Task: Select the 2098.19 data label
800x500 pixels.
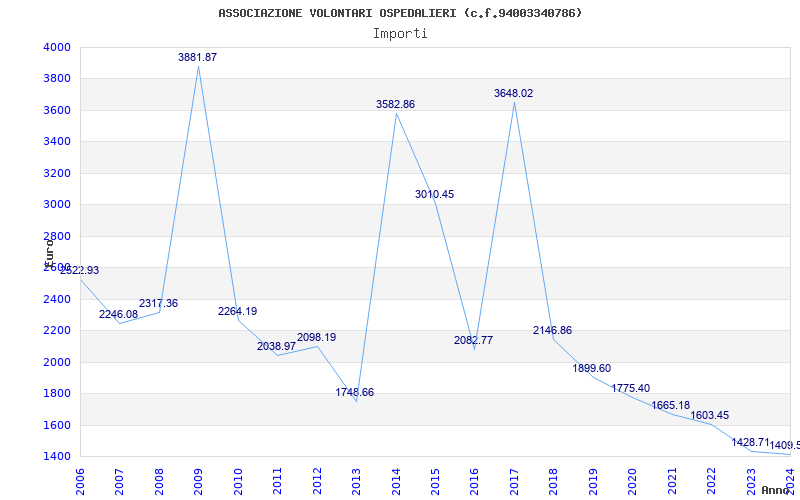Action: click(x=316, y=337)
